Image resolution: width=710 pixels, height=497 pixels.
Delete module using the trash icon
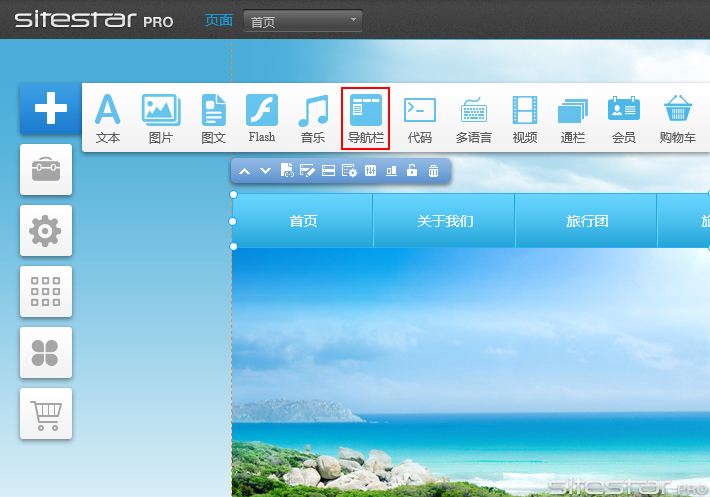pos(433,171)
